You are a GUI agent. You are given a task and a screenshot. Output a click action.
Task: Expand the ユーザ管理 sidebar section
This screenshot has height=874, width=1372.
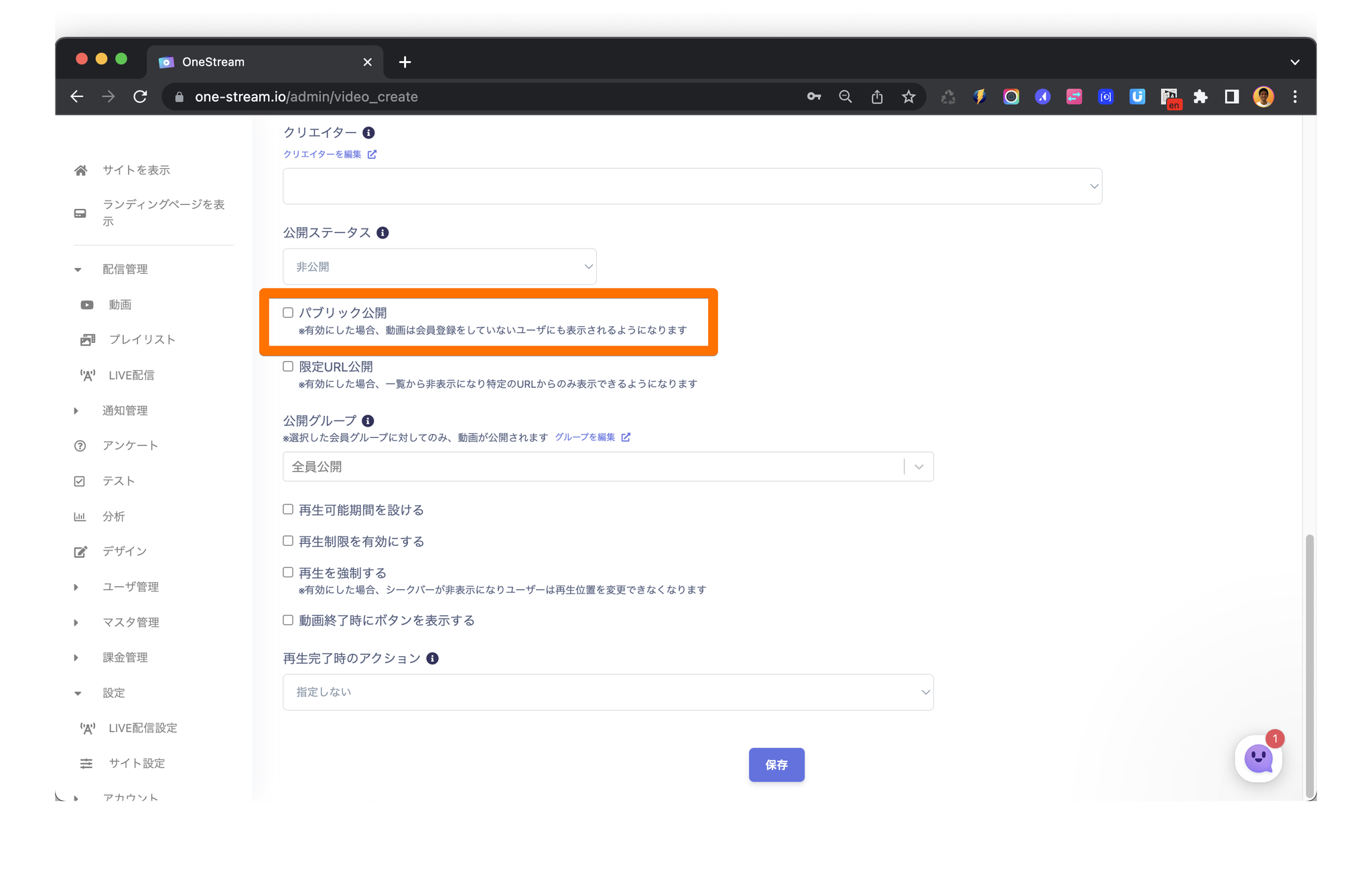tap(131, 587)
